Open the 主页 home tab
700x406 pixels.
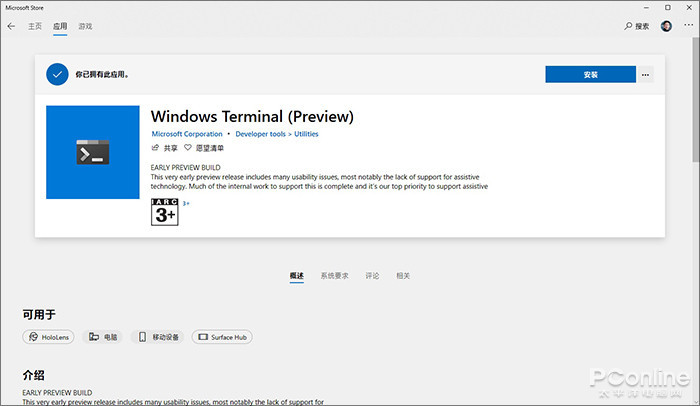coord(35,26)
